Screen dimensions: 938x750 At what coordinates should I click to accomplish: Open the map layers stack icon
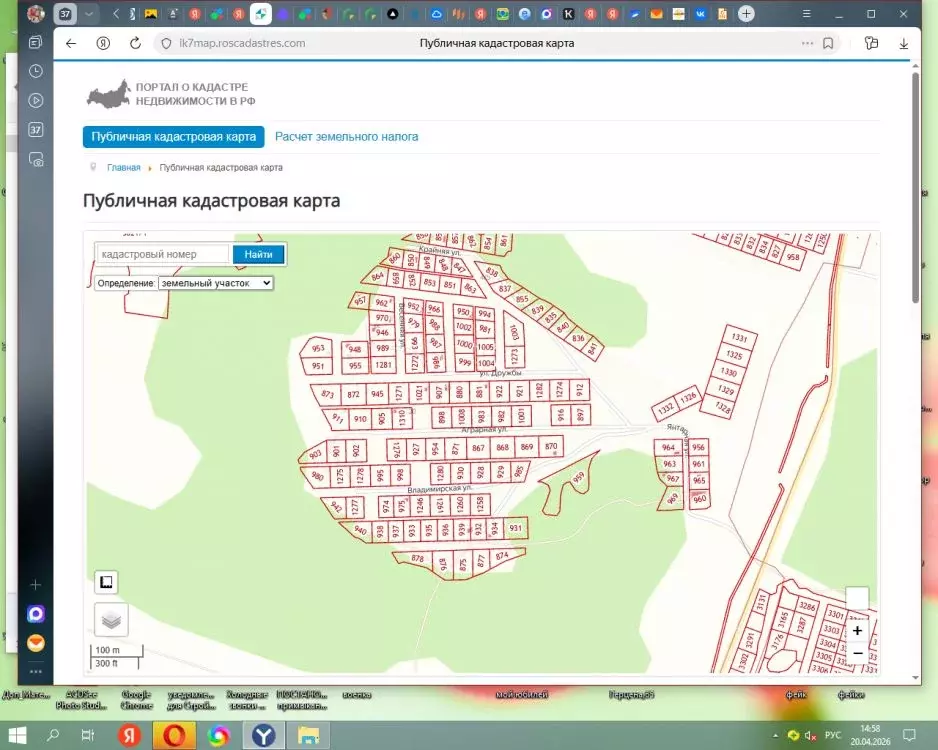point(111,620)
